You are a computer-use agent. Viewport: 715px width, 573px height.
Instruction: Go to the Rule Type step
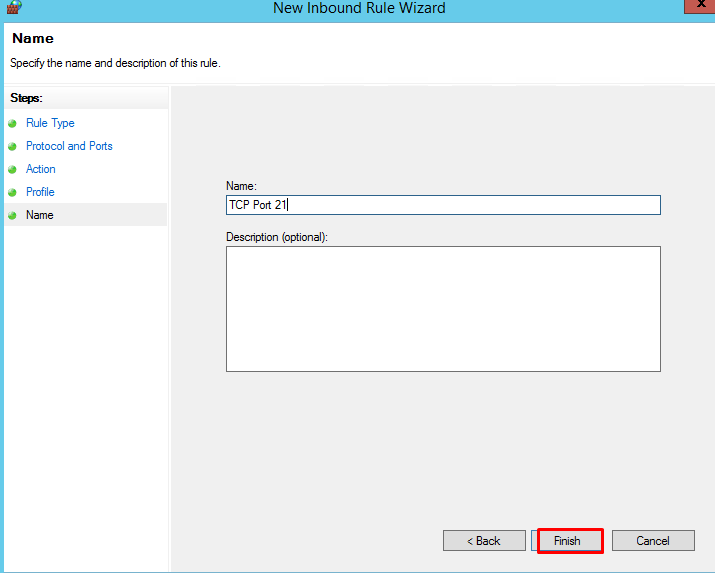[x=50, y=123]
